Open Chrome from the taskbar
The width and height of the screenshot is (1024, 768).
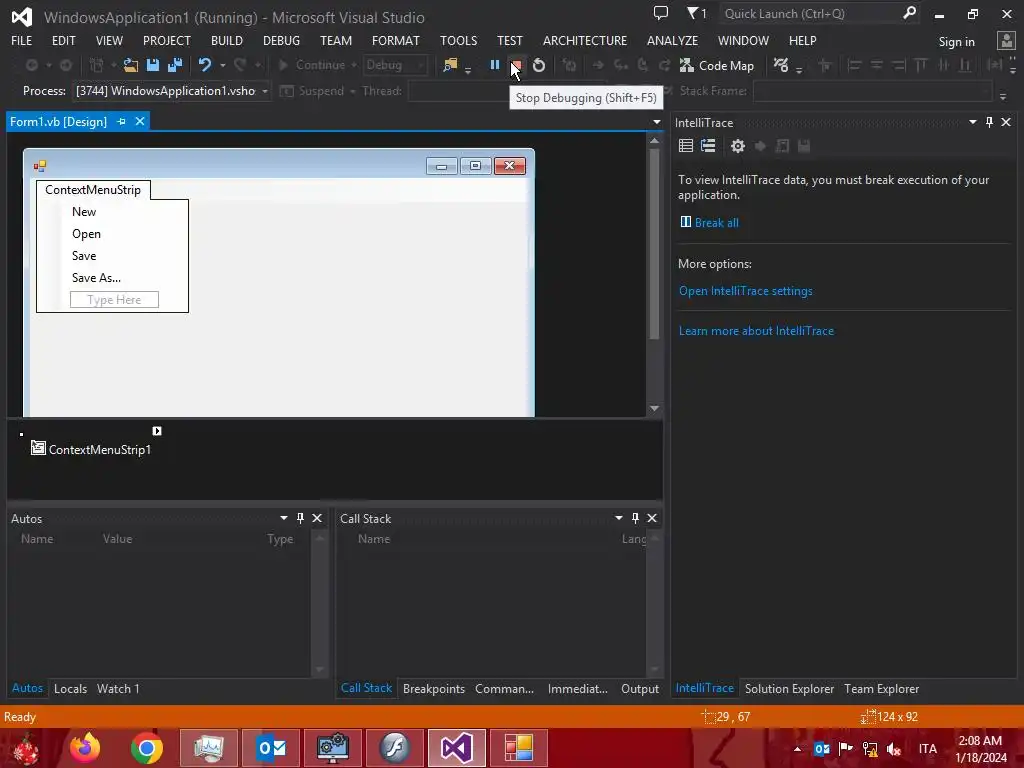pyautogui.click(x=147, y=748)
